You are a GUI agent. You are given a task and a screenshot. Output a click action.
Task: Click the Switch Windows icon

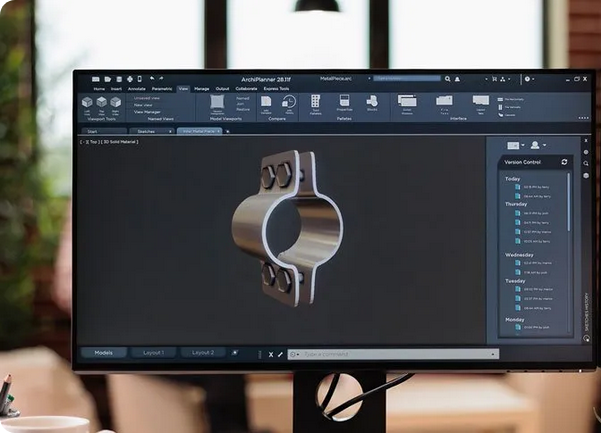407,102
